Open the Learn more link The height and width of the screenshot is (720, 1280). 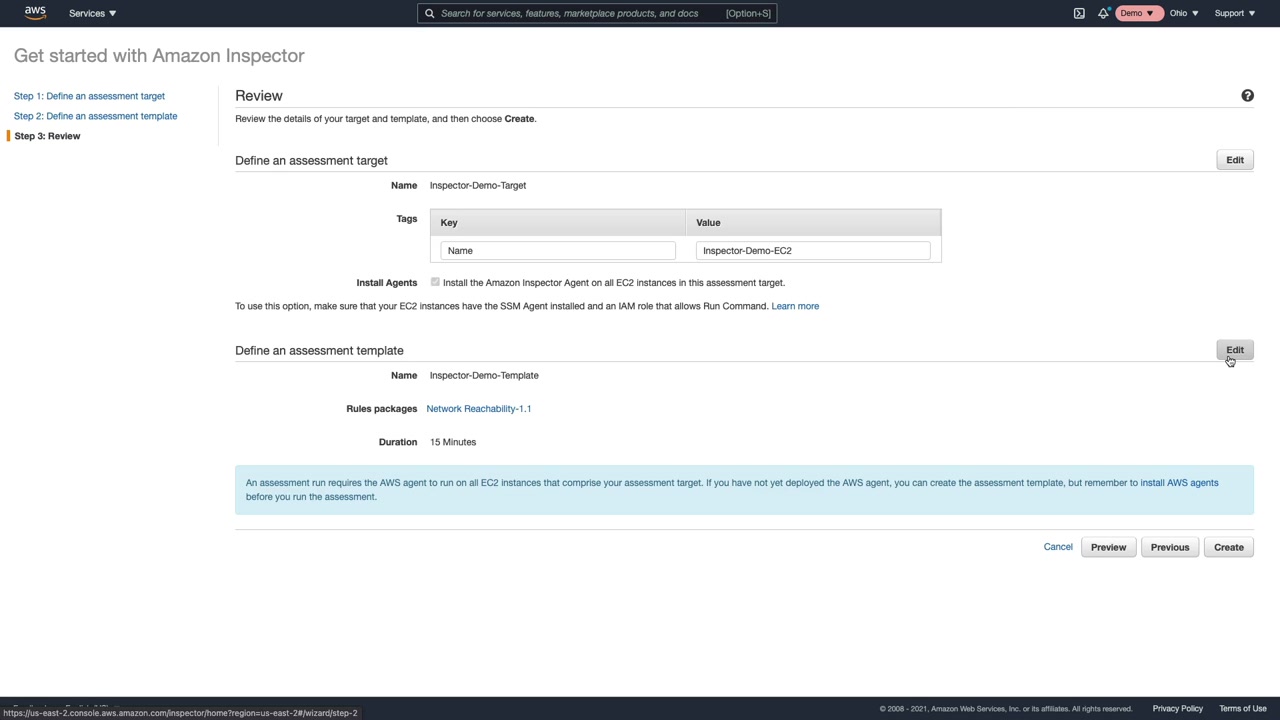pos(795,306)
